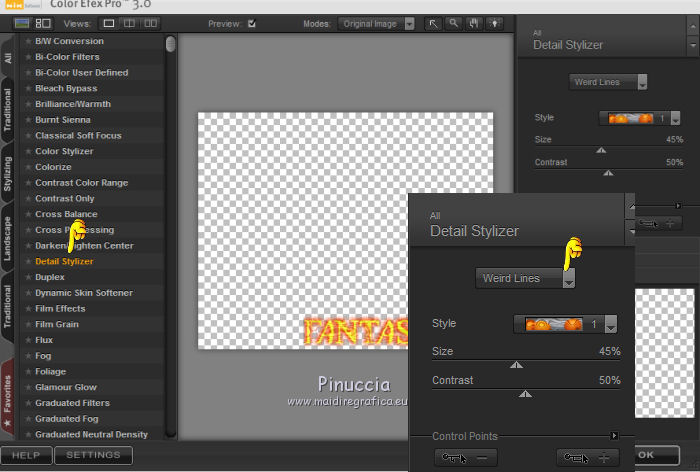Select the Dynamic Skin Softener filter
Screen dimensions: 700x472
pos(84,293)
